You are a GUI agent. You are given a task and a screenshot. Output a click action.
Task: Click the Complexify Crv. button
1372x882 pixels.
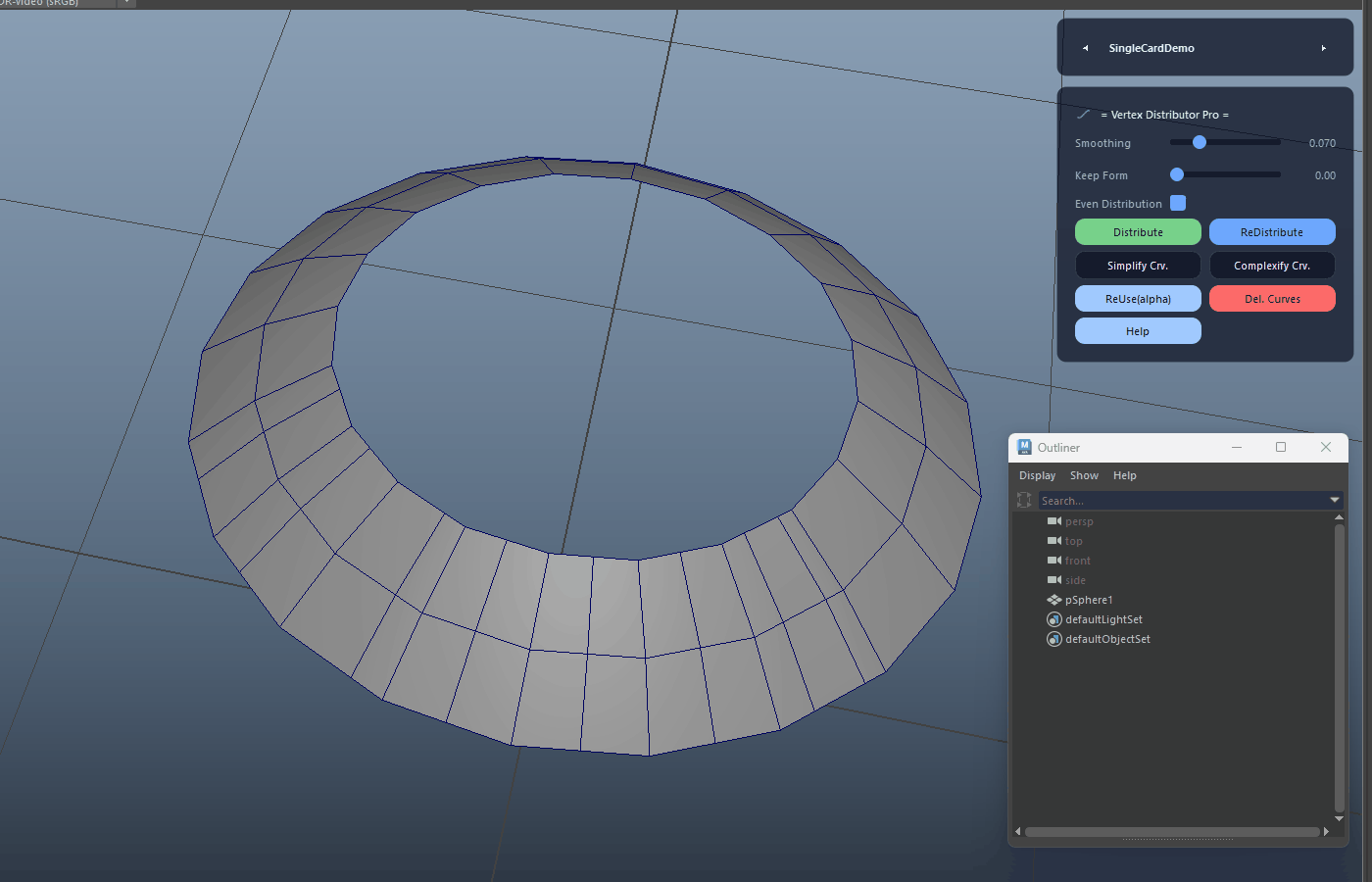point(1272,266)
